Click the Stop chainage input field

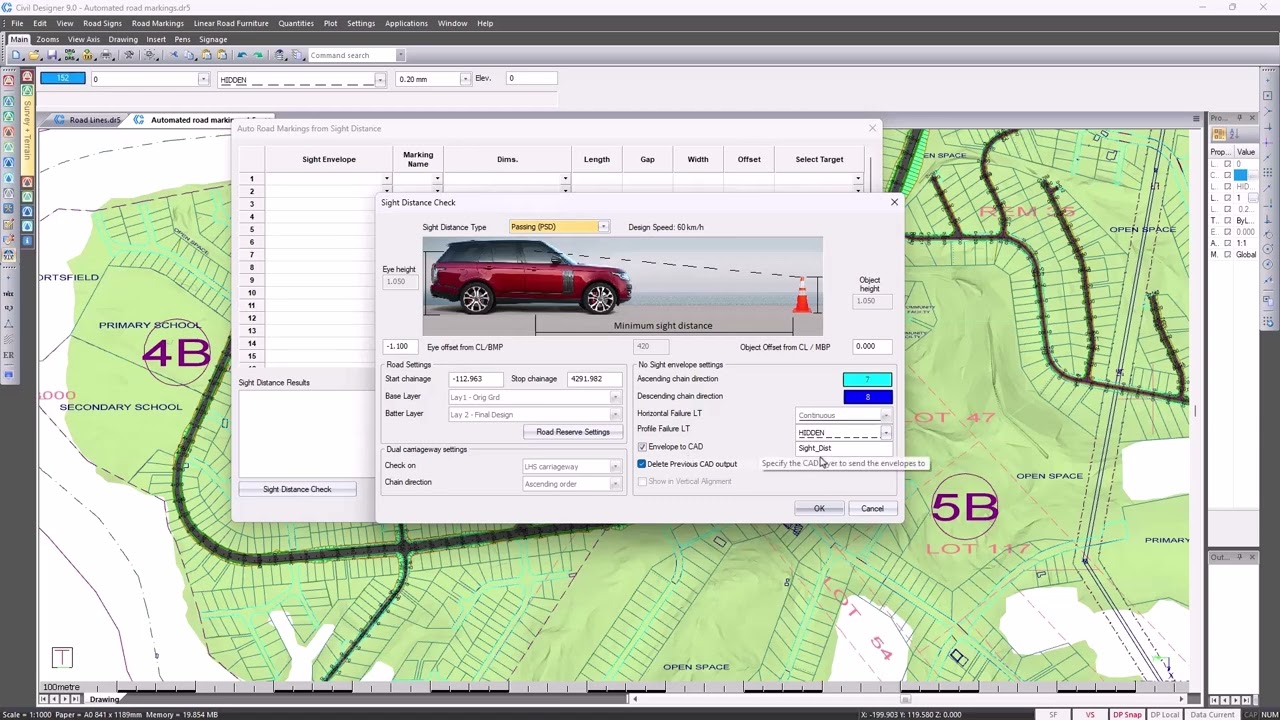(594, 379)
